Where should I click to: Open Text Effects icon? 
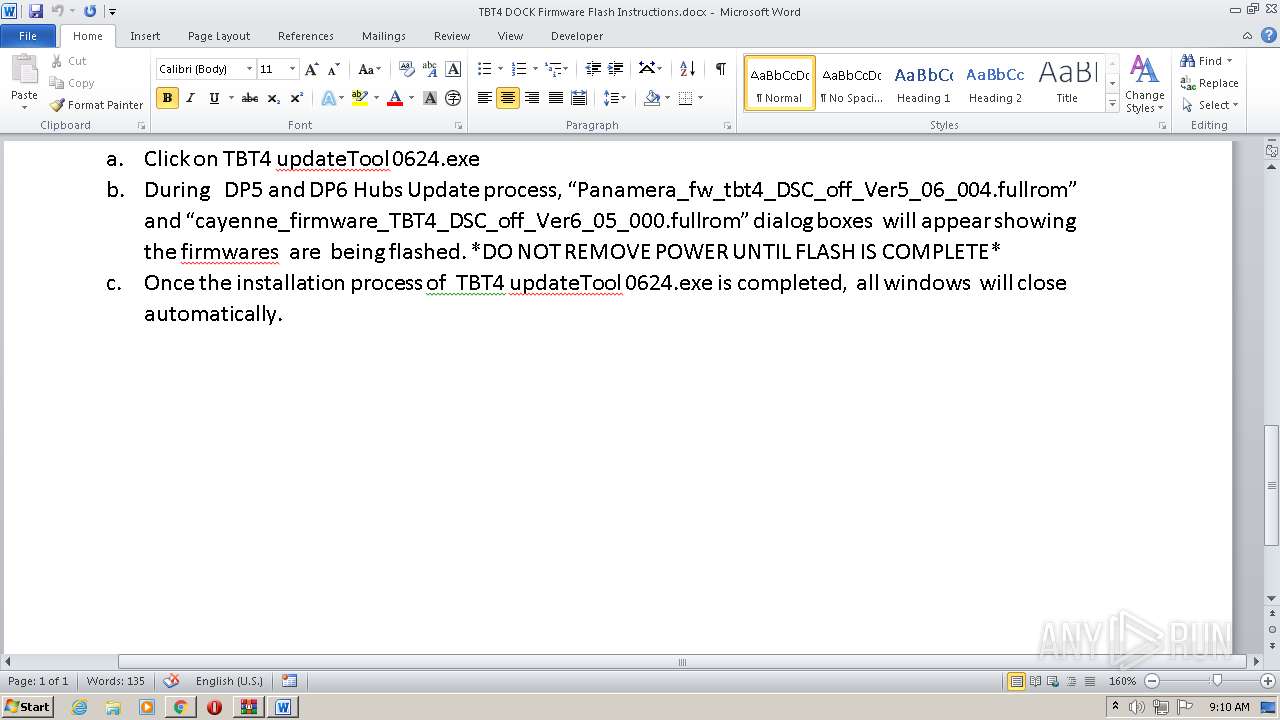[x=328, y=98]
